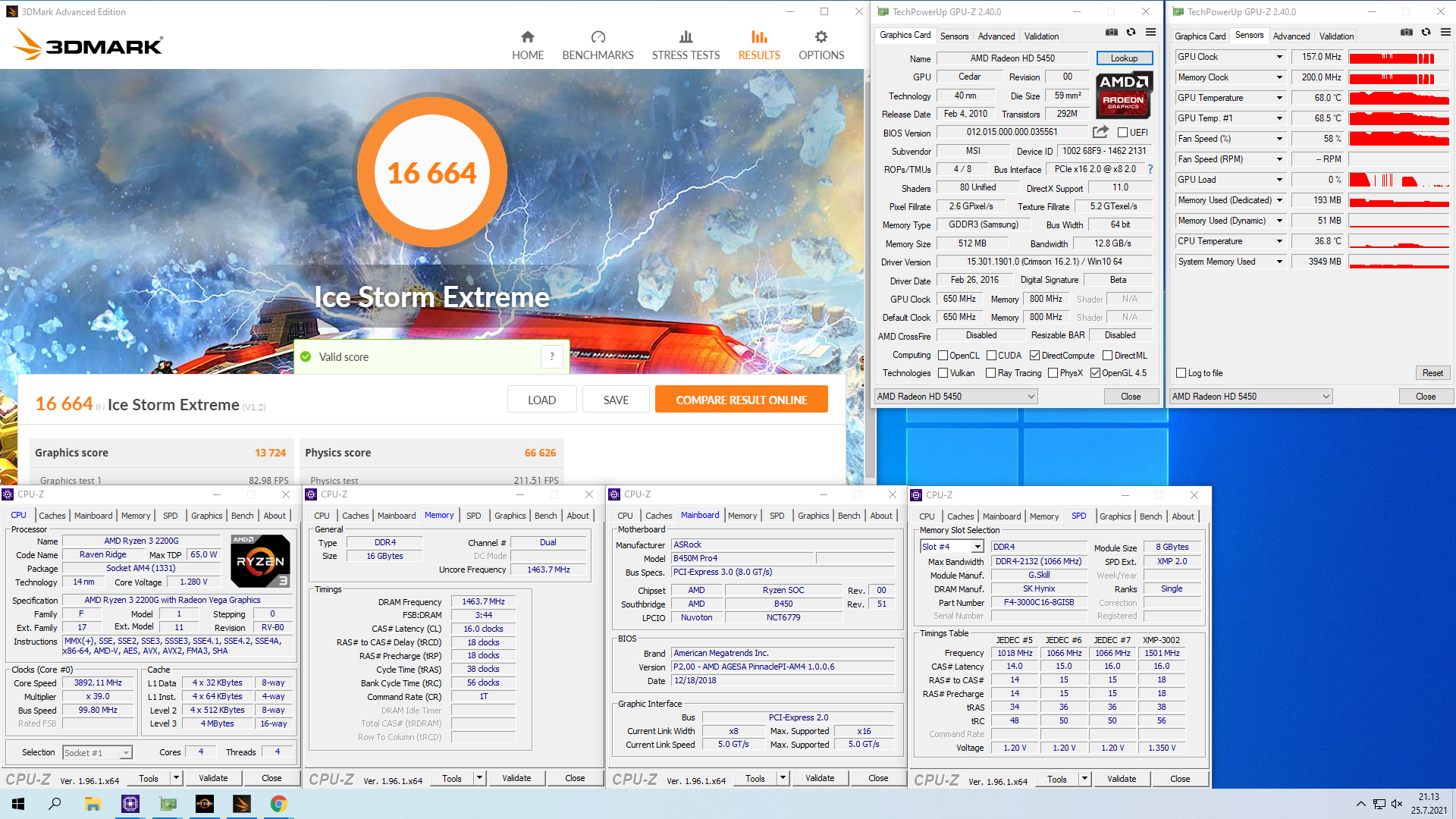Click the LOAD button in 3DMark

point(541,400)
